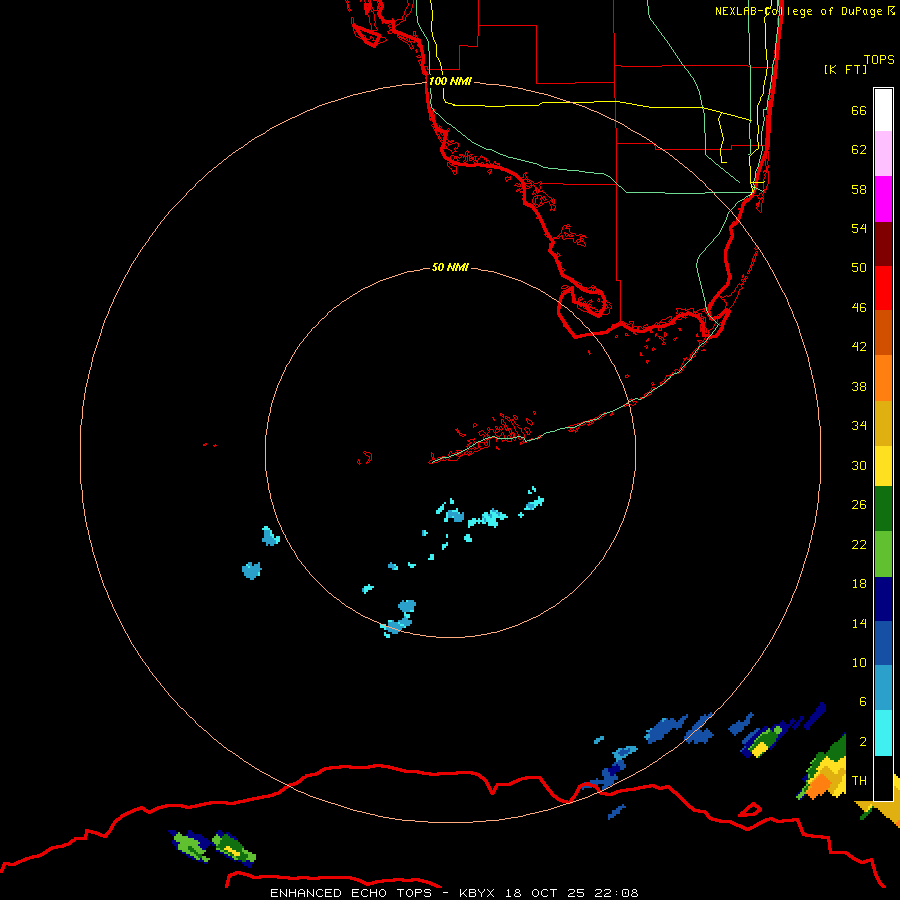The height and width of the screenshot is (900, 900).
Task: Click the legend value '46'
Action: (x=859, y=308)
